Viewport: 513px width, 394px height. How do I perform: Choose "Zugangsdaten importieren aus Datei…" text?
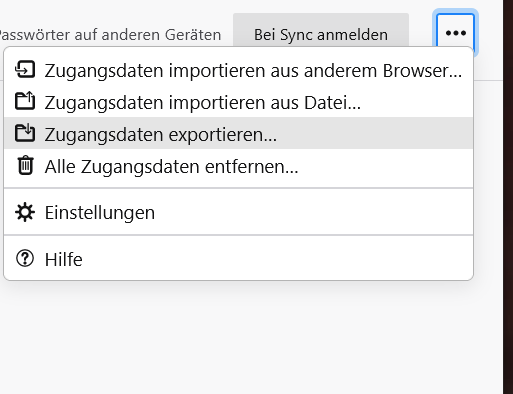tap(203, 102)
